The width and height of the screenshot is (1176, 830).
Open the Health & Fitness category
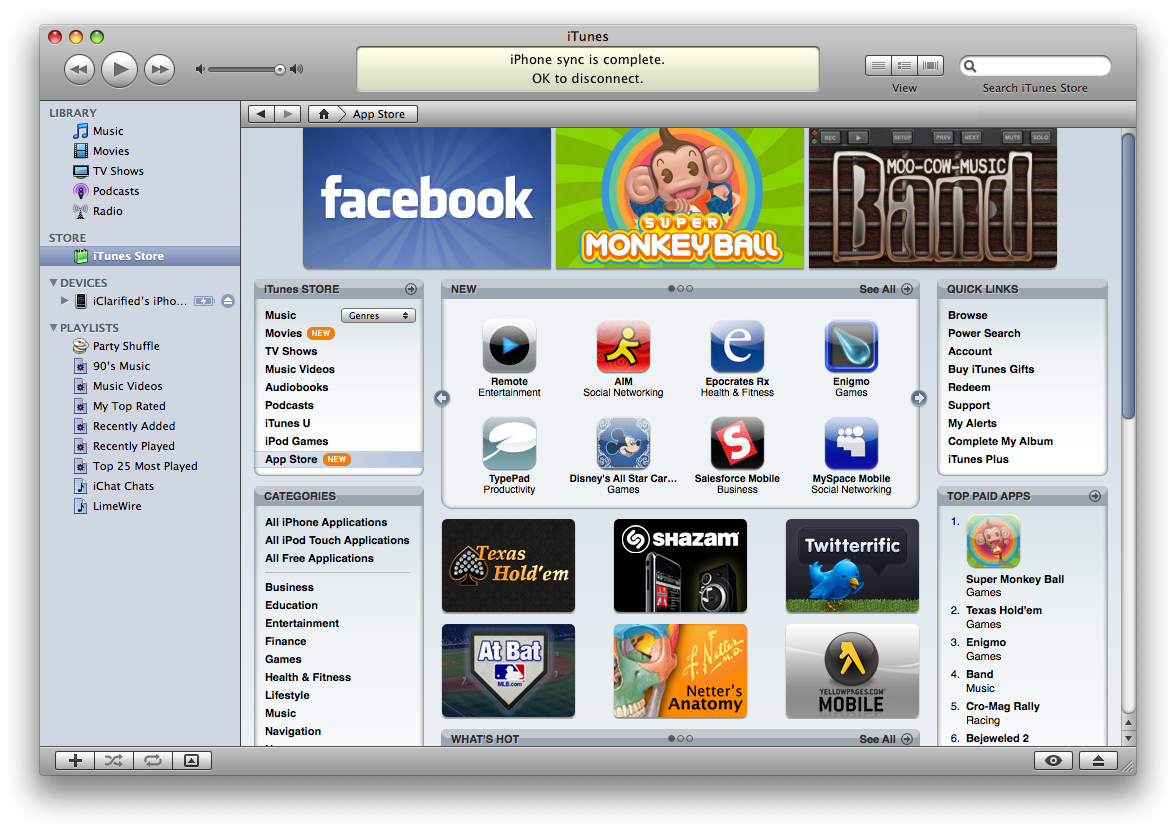[x=308, y=677]
